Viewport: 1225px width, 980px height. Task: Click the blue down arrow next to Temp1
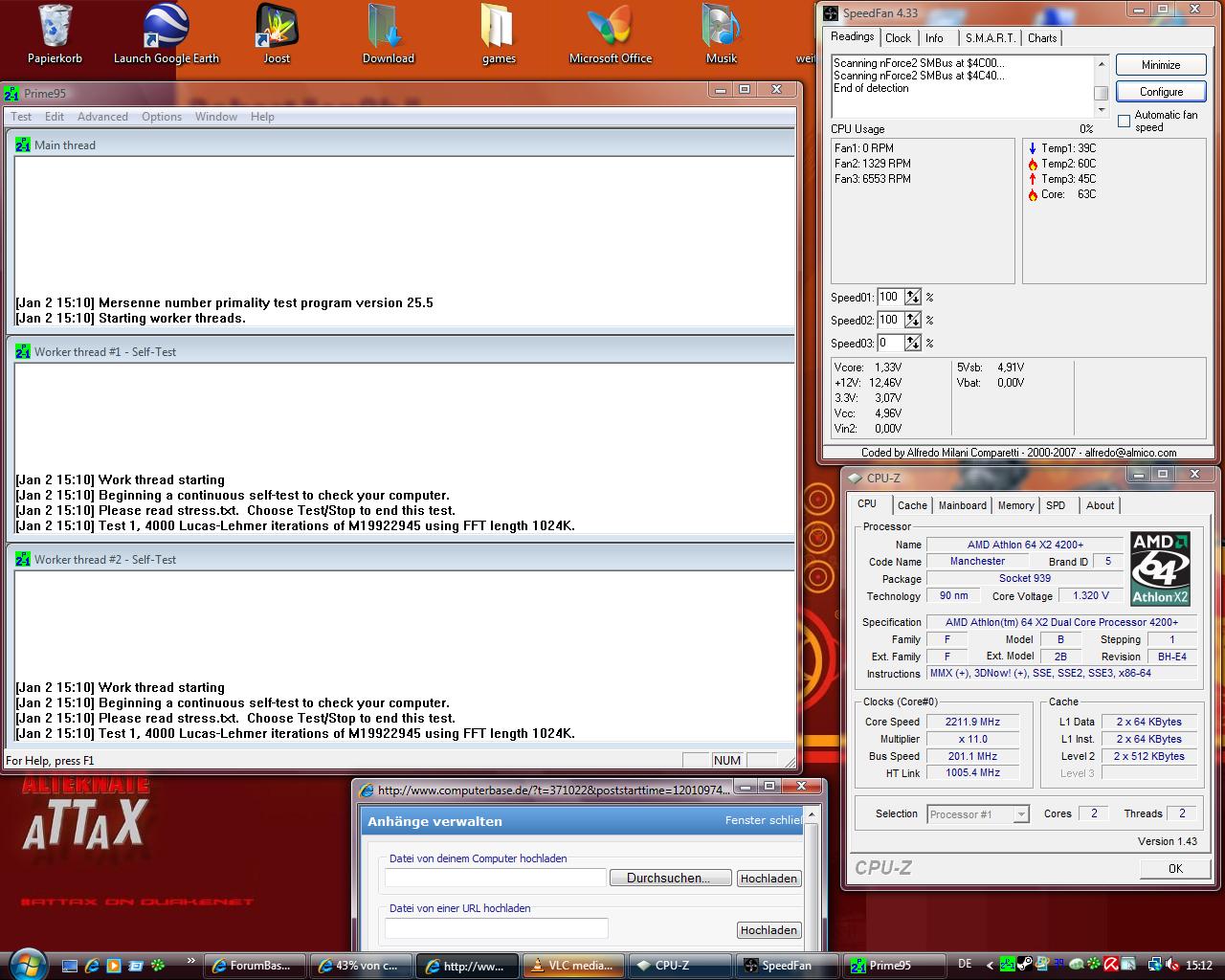(1033, 148)
